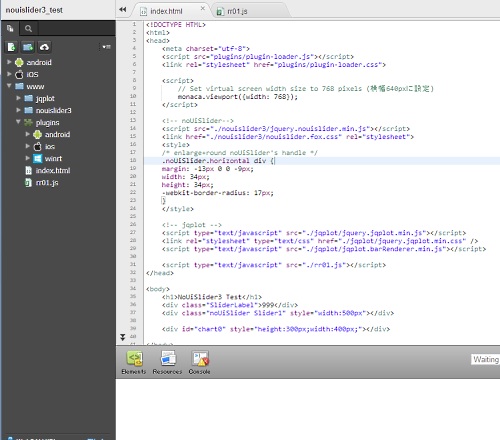Expand the jqplot folder arrow
The width and height of the screenshot is (500, 440).
click(x=18, y=98)
